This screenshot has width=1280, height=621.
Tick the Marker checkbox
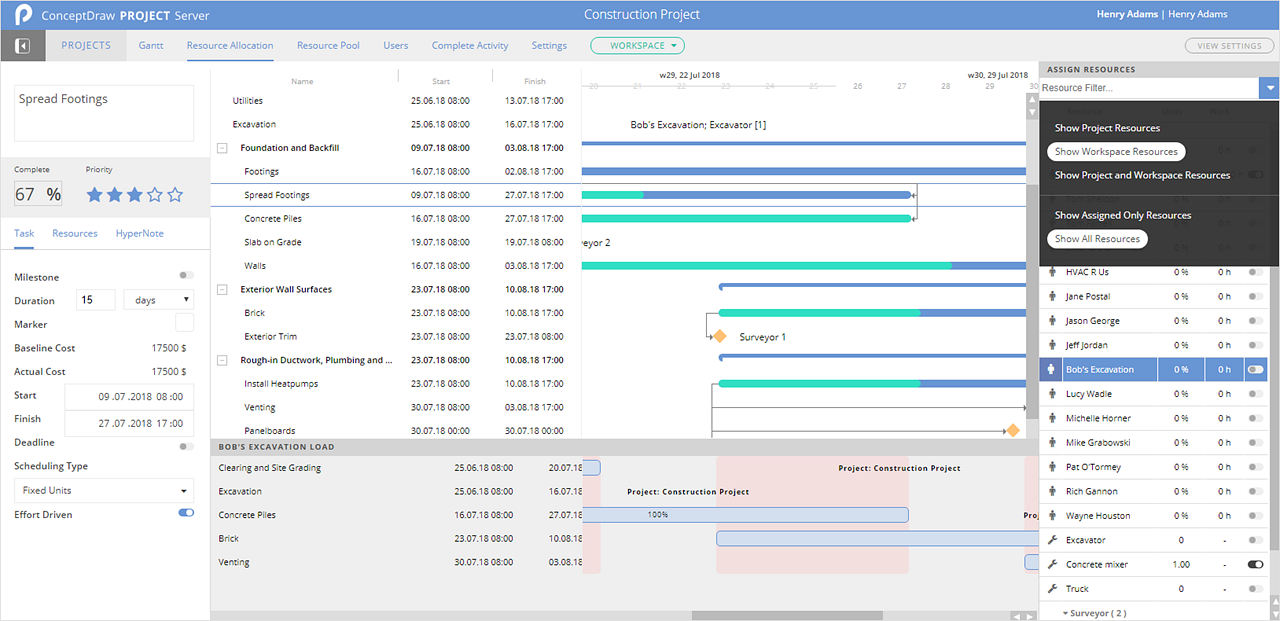click(x=185, y=322)
